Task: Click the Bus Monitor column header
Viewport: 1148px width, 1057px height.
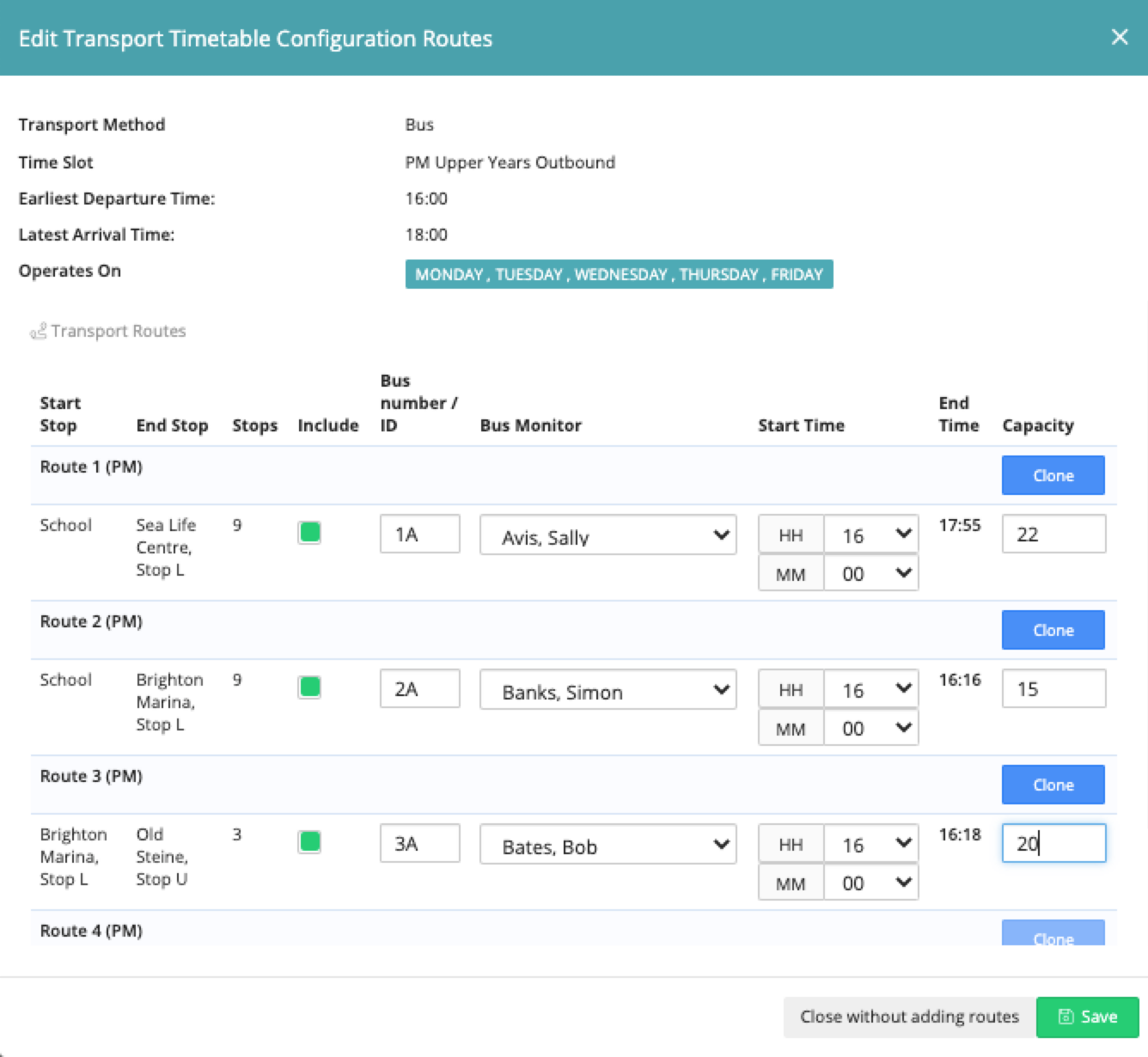Action: [x=530, y=425]
